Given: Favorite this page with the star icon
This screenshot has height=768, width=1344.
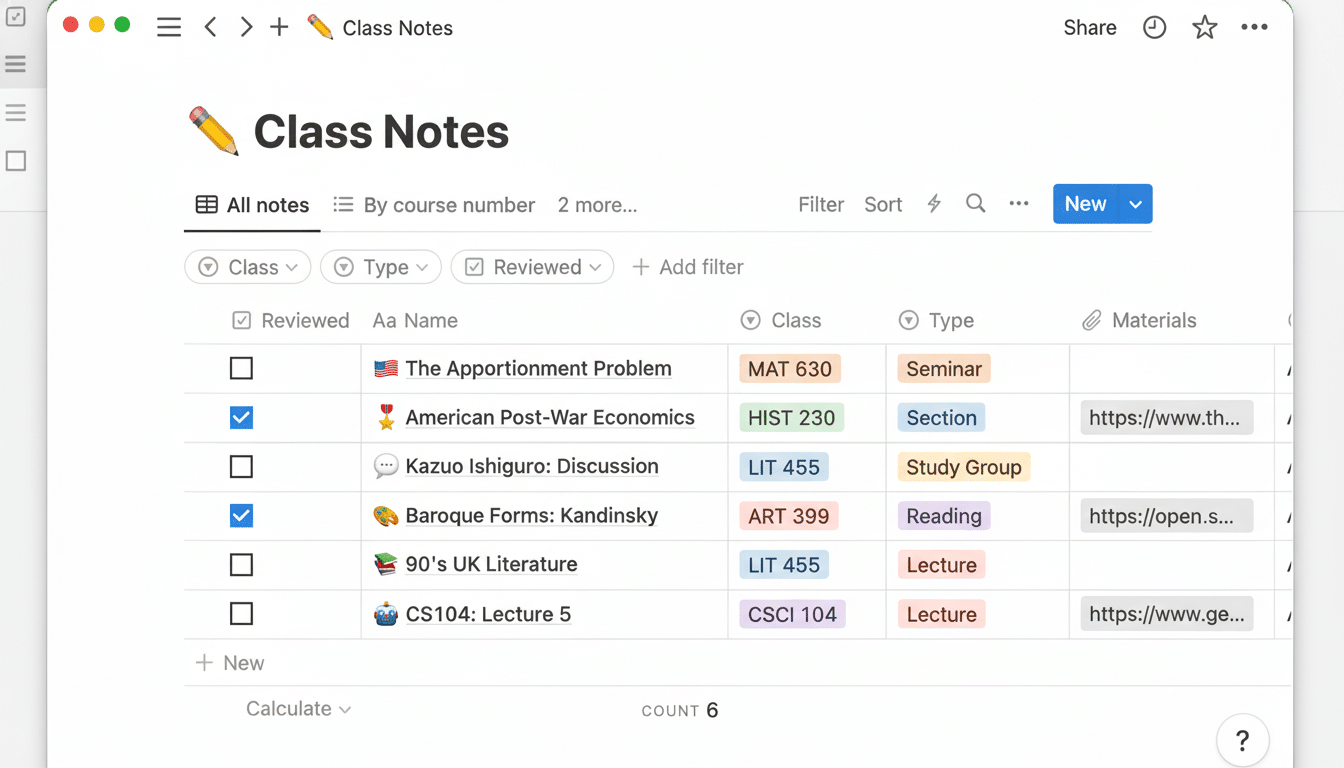Looking at the screenshot, I should click(x=1204, y=27).
